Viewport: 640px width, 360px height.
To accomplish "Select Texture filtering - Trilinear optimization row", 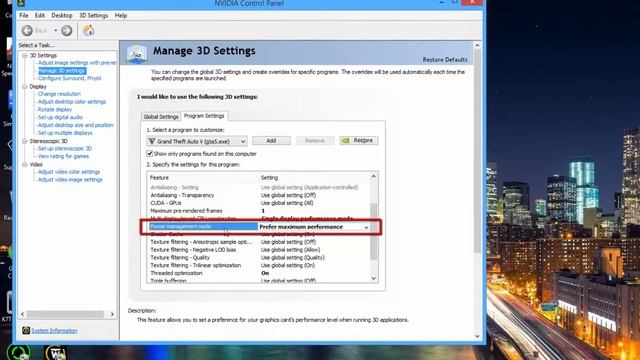I will click(x=259, y=265).
